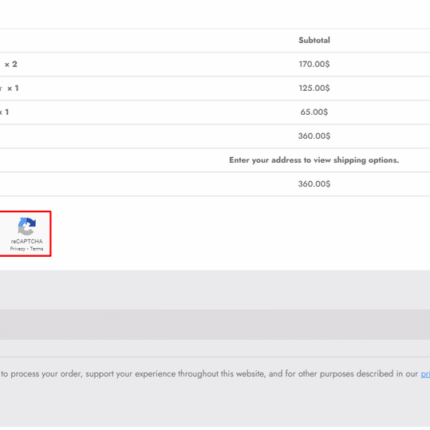This screenshot has height=430, width=430.
Task: Click the light gray payment section area
Action: (x=215, y=290)
